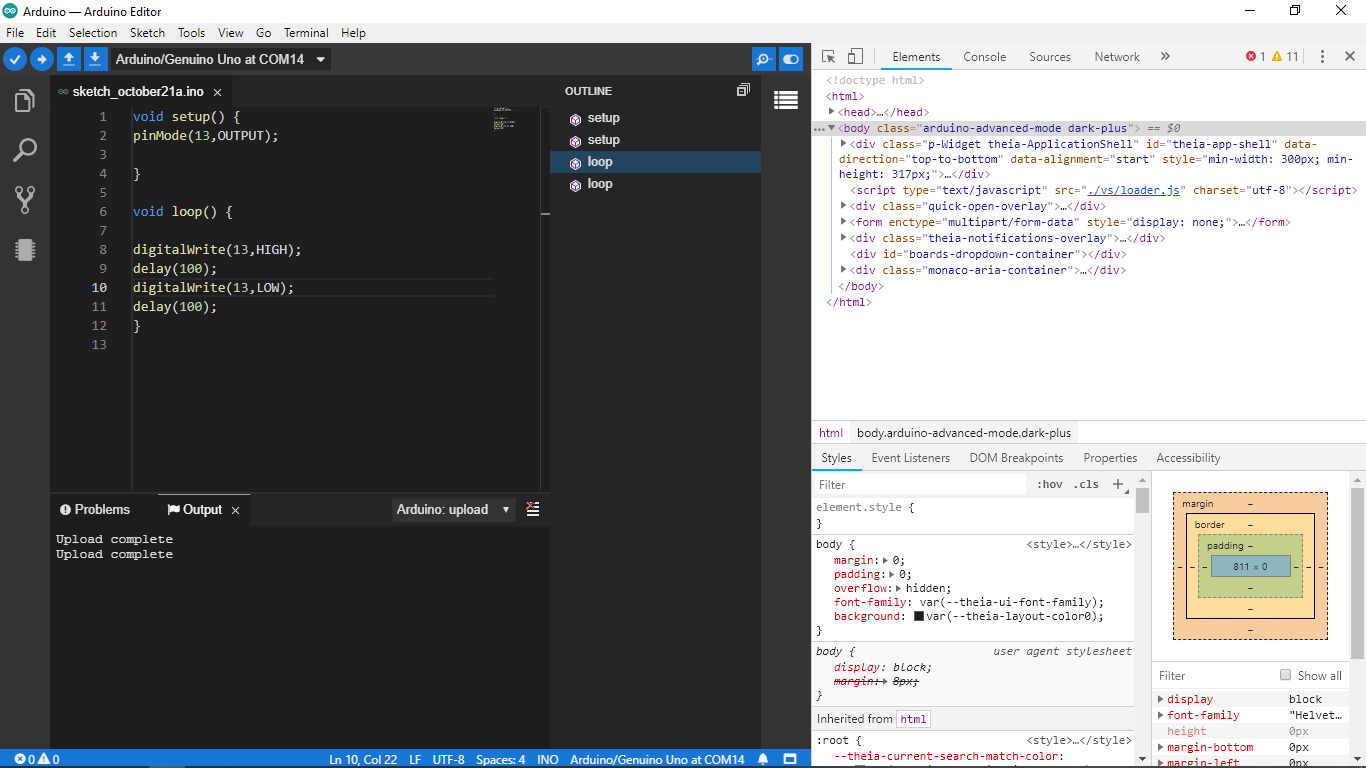
Task: Expand the computed display property
Action: click(x=1161, y=699)
